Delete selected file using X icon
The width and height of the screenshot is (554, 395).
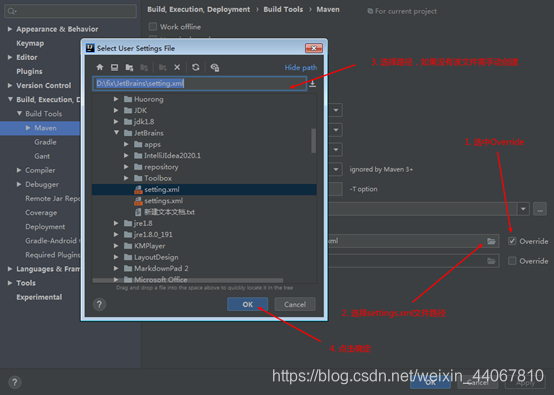177,67
